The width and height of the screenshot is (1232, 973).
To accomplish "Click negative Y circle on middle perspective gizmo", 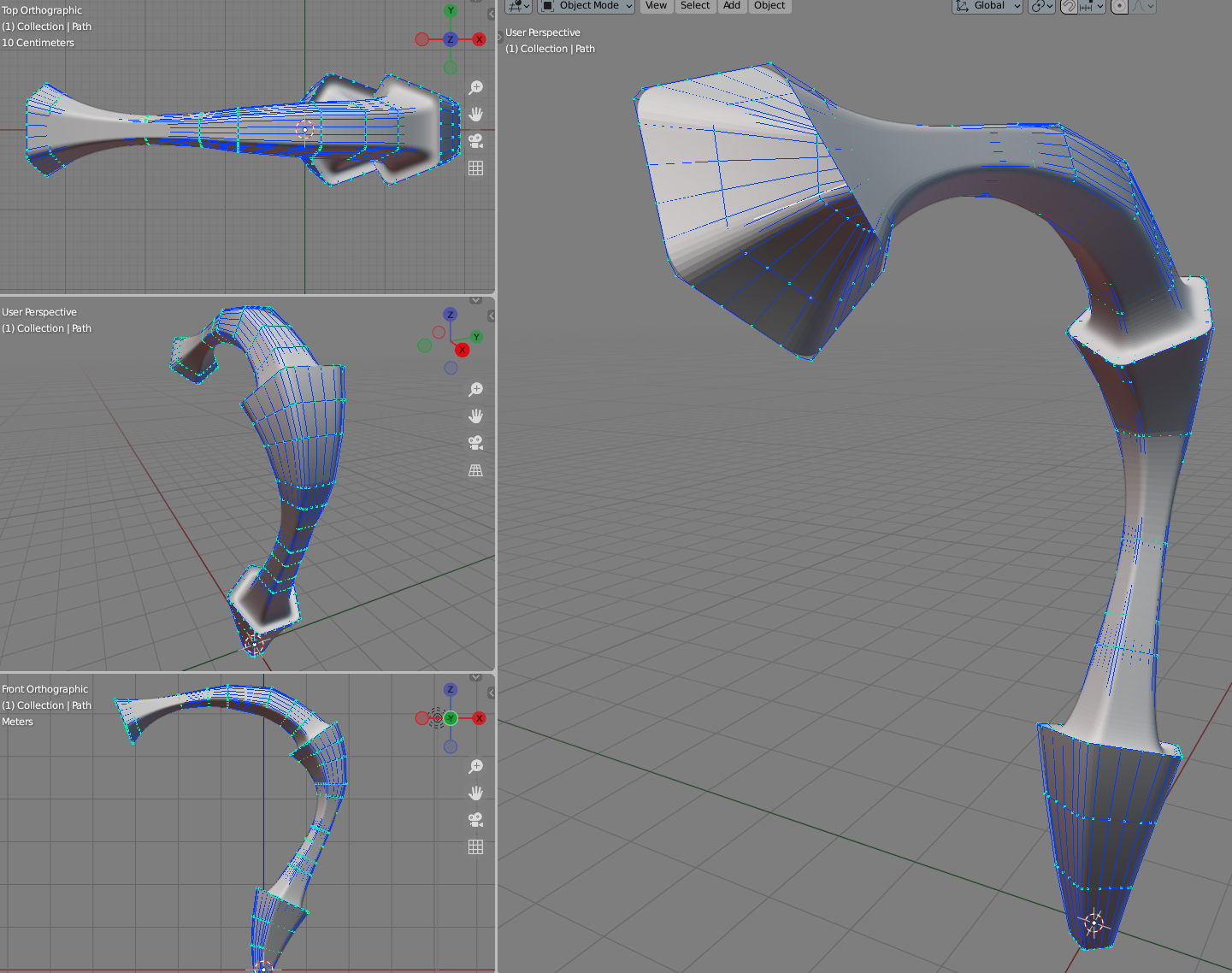I will 425,345.
